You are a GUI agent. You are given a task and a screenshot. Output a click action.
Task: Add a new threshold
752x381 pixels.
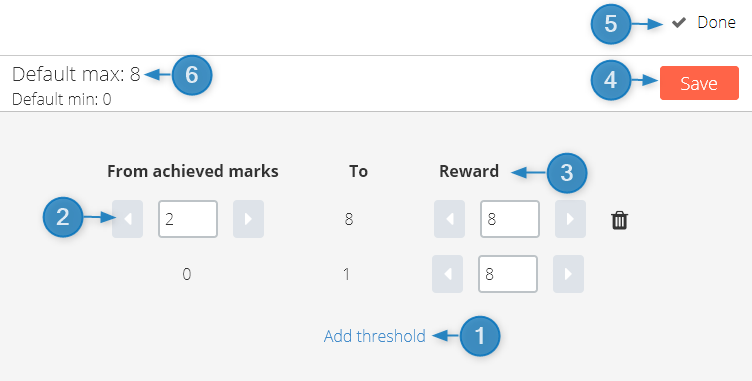tap(375, 336)
